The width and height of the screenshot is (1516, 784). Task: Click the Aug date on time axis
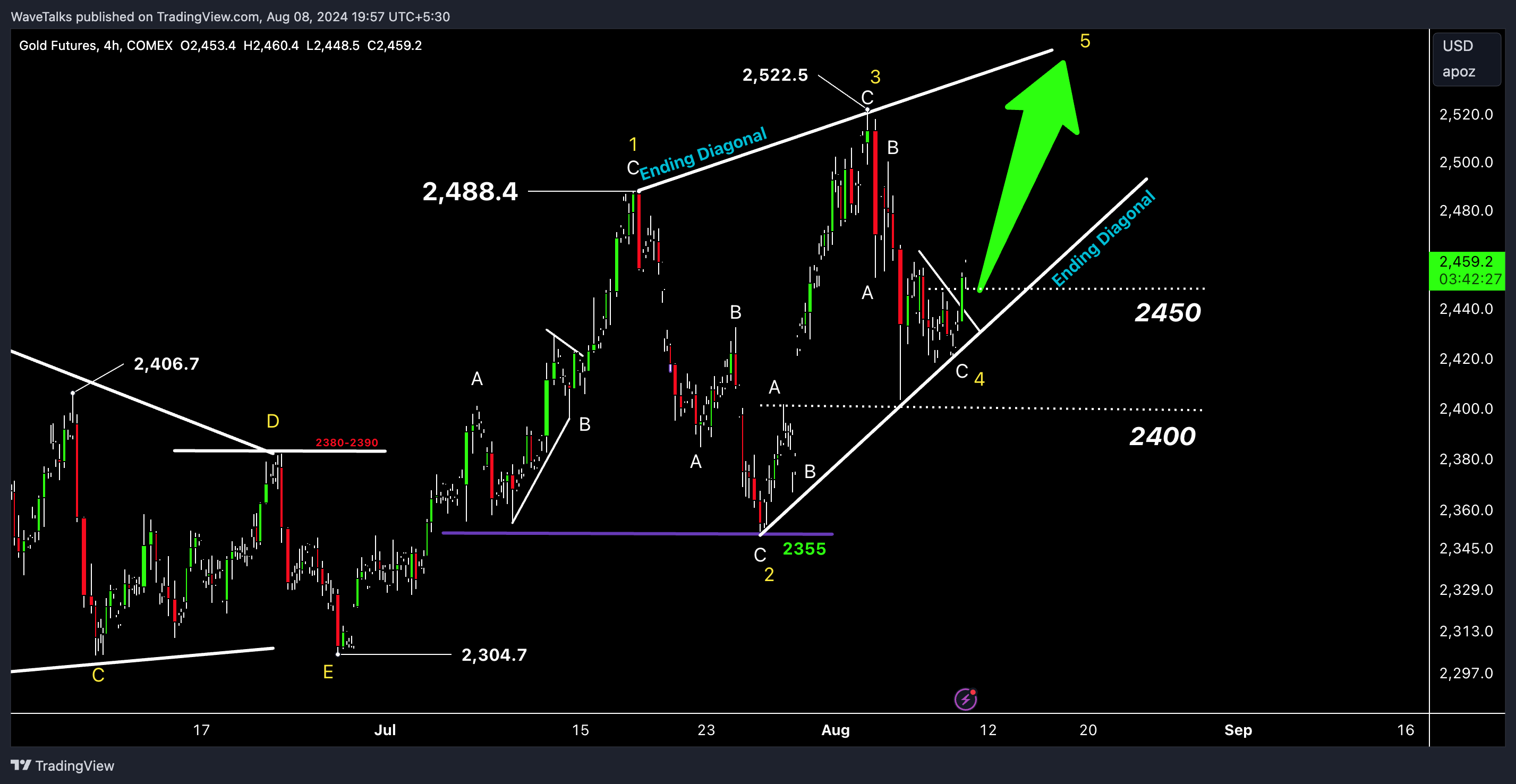(x=835, y=730)
